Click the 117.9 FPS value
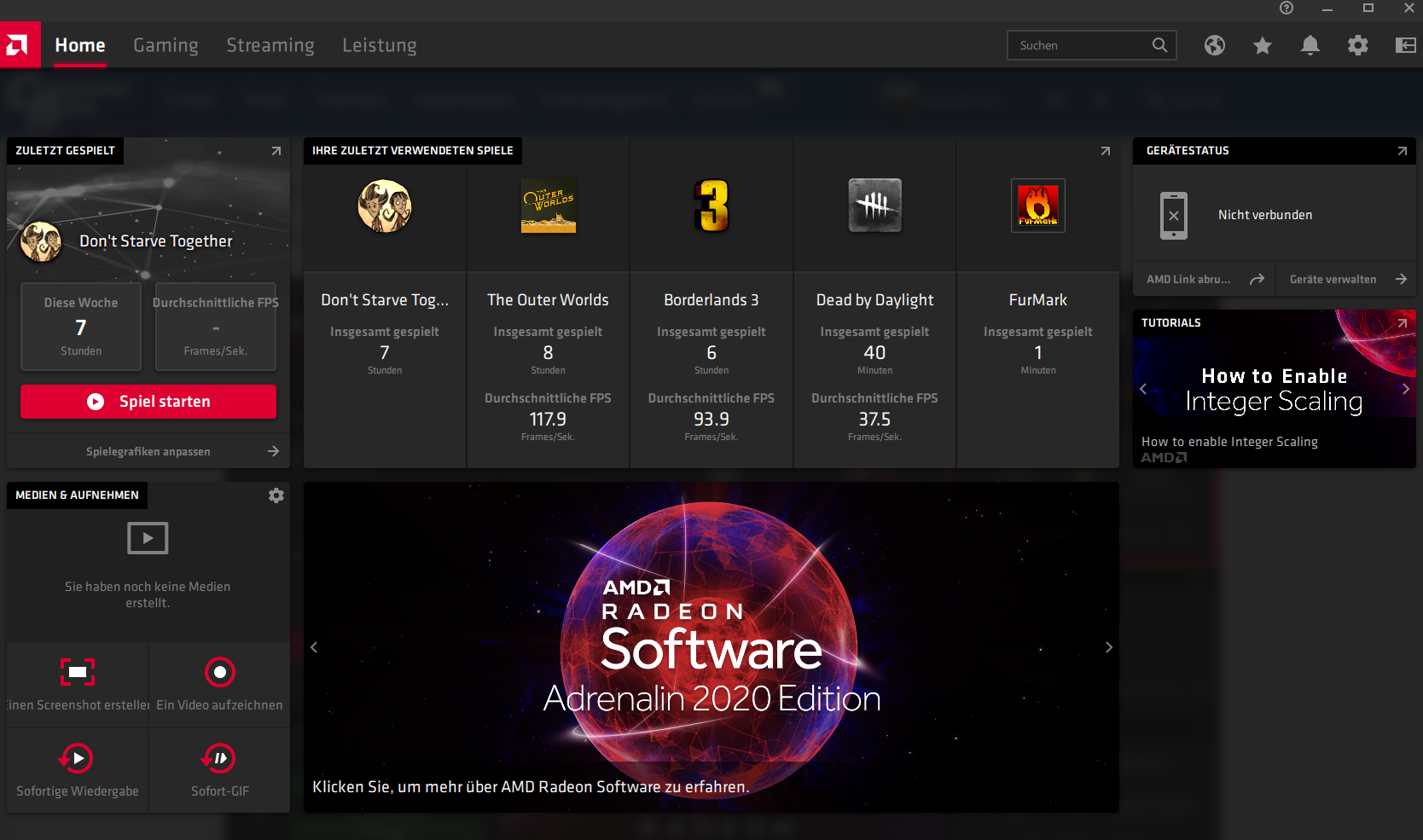1423x840 pixels. (x=549, y=420)
